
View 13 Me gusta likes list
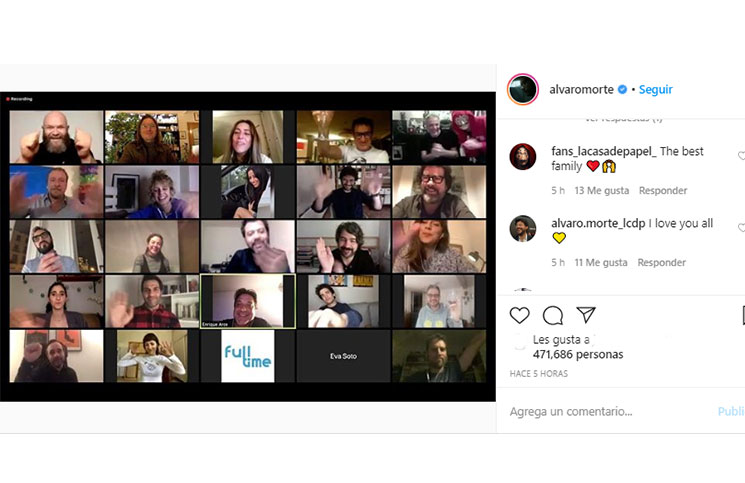point(602,190)
